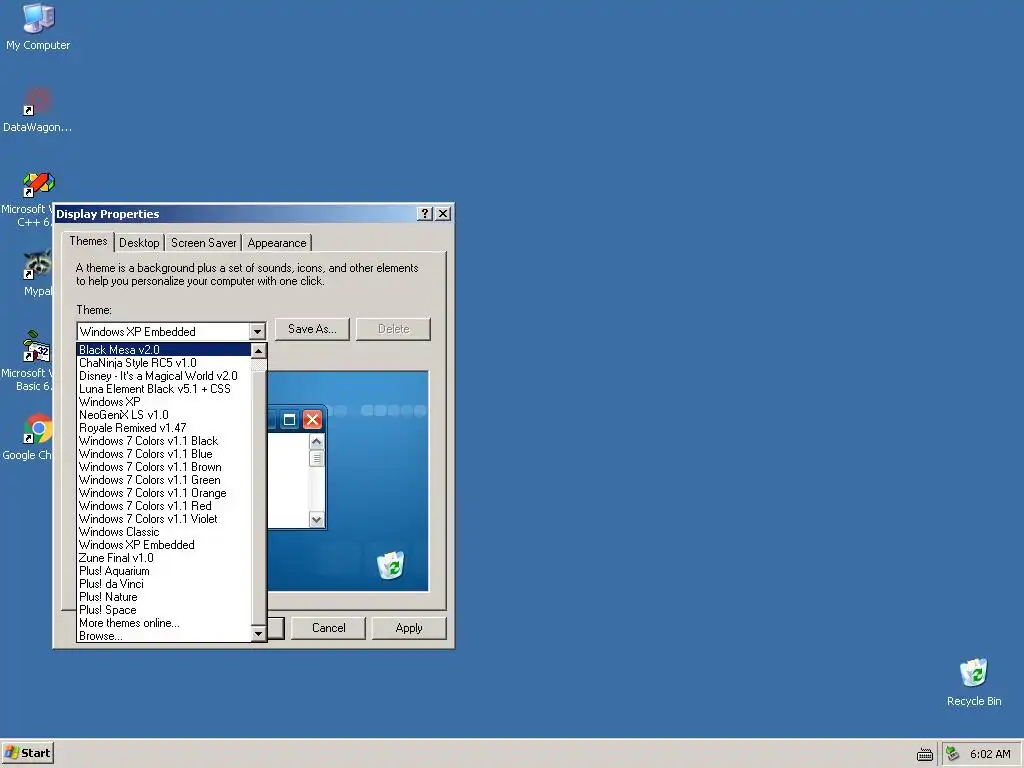Viewport: 1024px width, 768px height.
Task: Choose Windows Classic theme
Action: click(163, 532)
